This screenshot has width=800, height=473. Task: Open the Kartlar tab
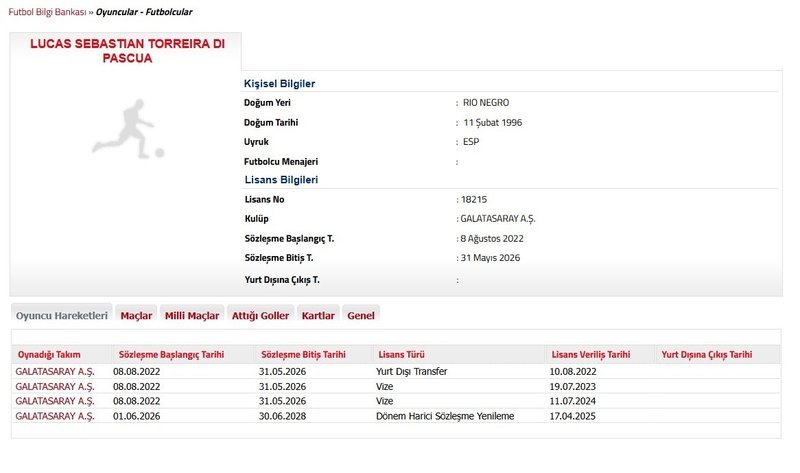pos(318,315)
